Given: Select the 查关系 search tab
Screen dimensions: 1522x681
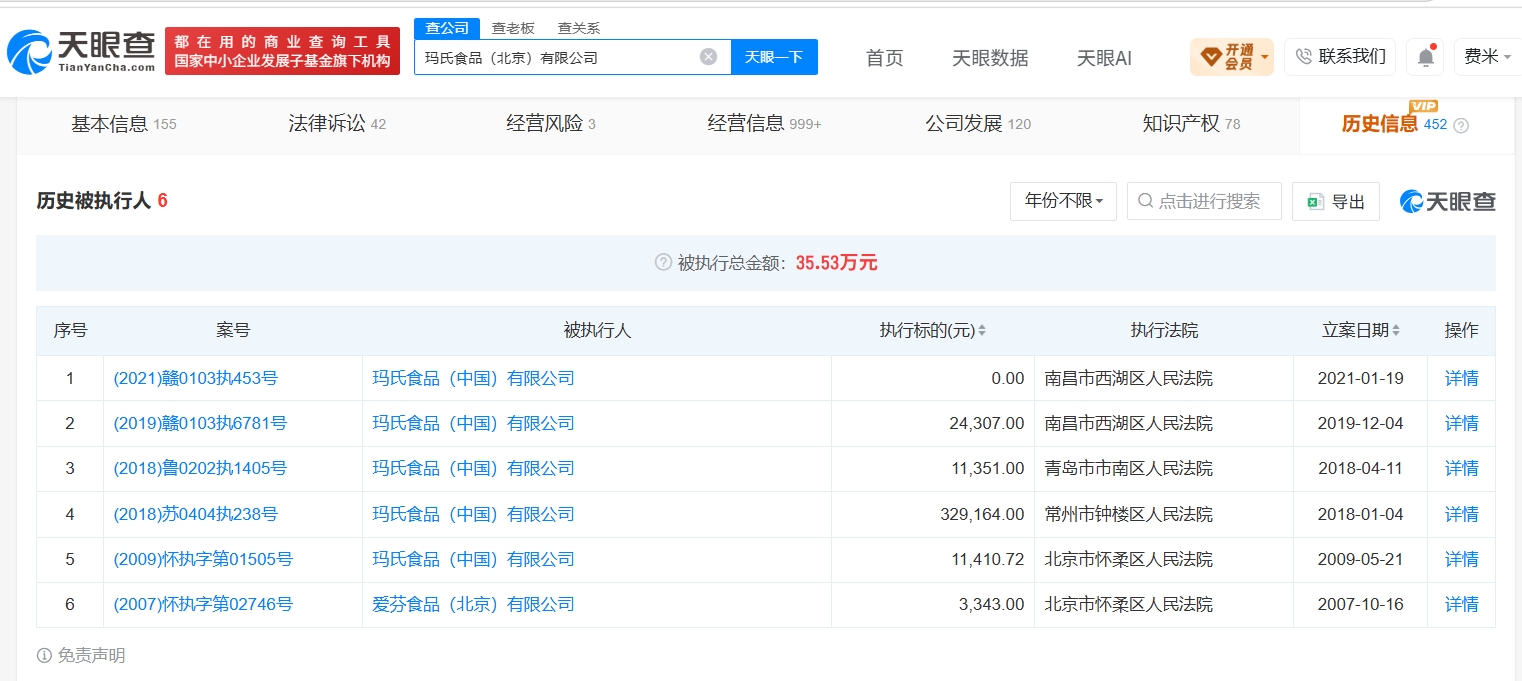Looking at the screenshot, I should (579, 28).
